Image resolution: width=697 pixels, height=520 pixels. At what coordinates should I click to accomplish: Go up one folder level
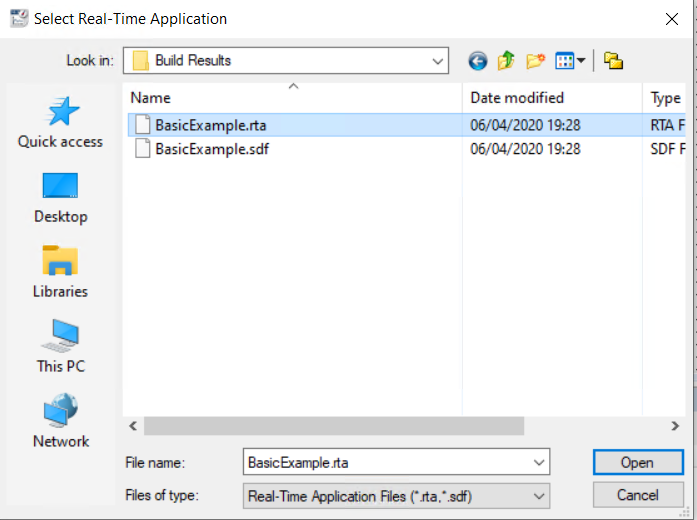coord(506,61)
